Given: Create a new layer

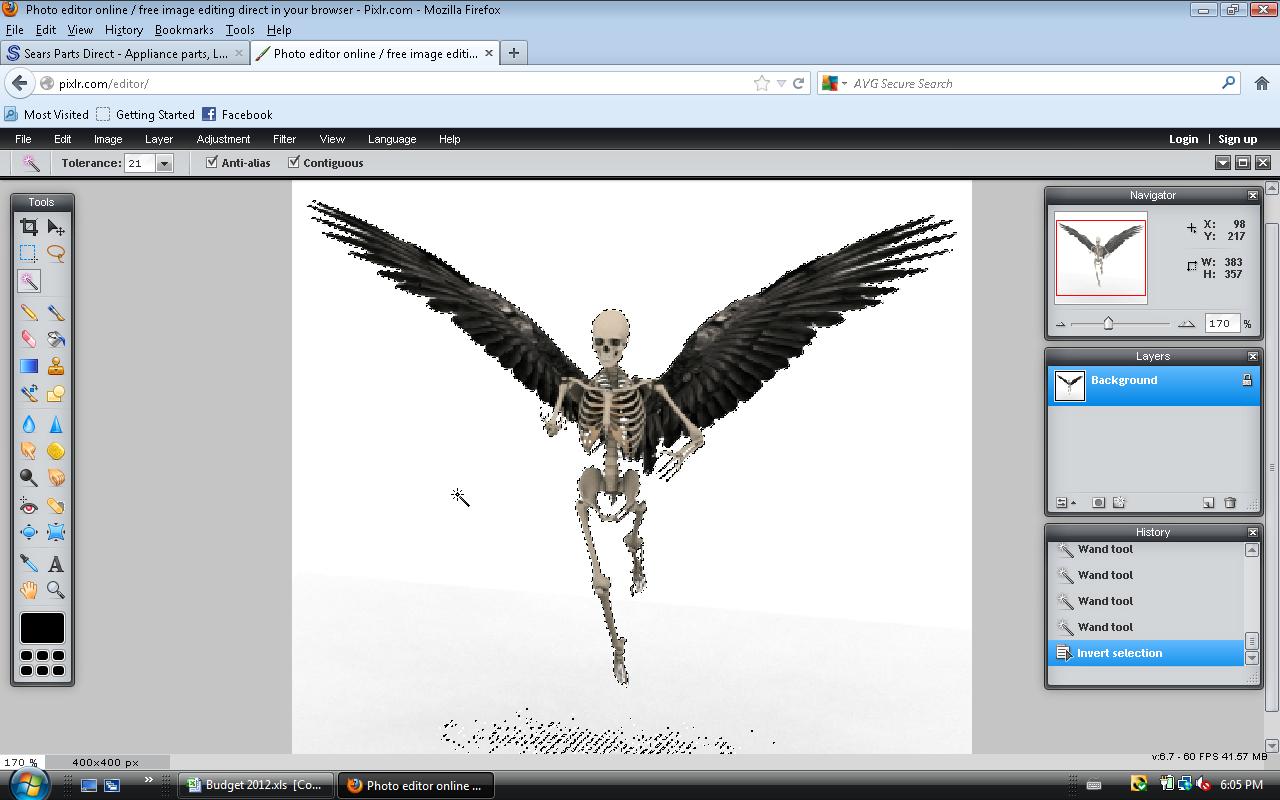Looking at the screenshot, I should [1208, 503].
